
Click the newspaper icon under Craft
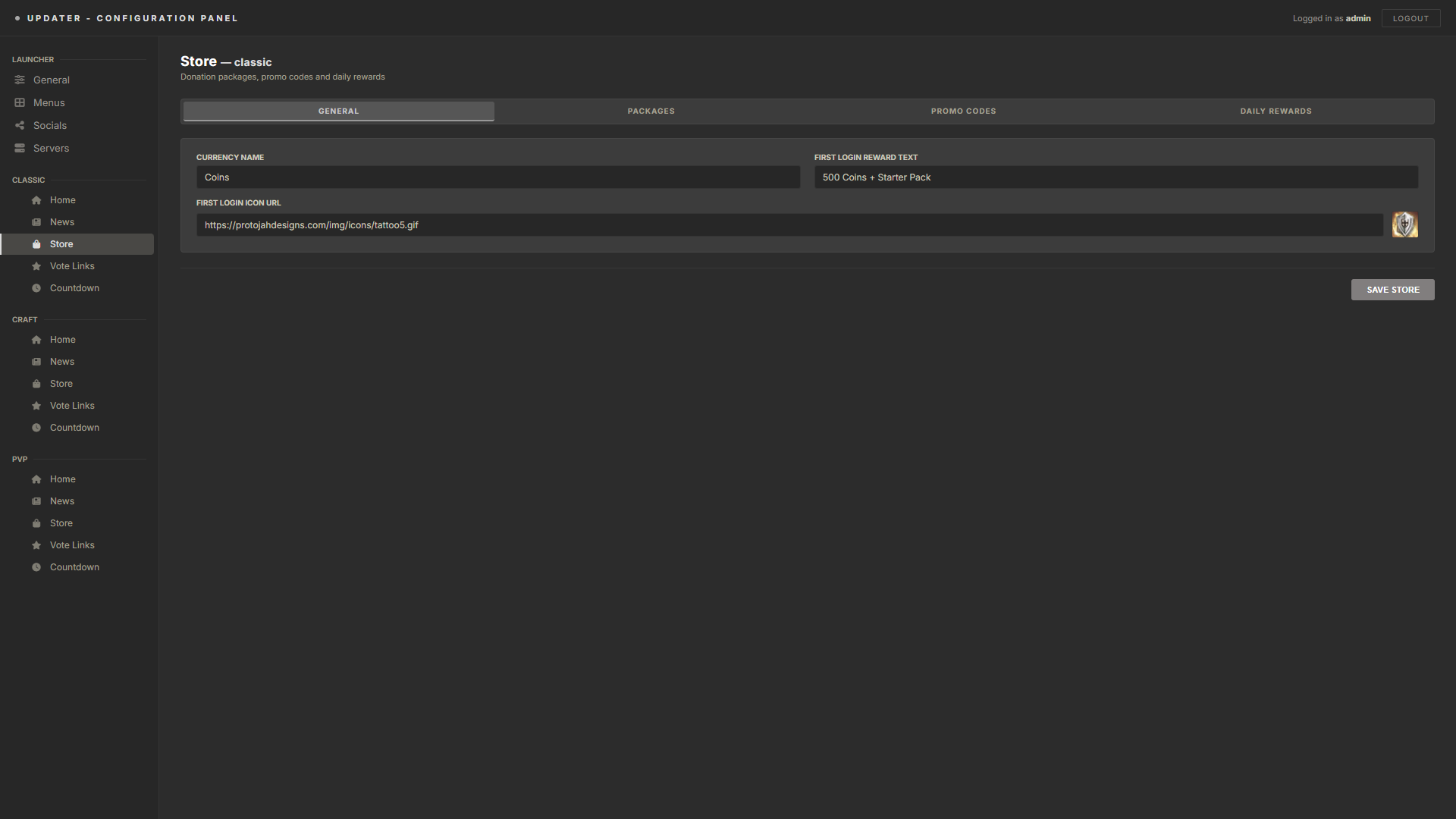coord(36,362)
